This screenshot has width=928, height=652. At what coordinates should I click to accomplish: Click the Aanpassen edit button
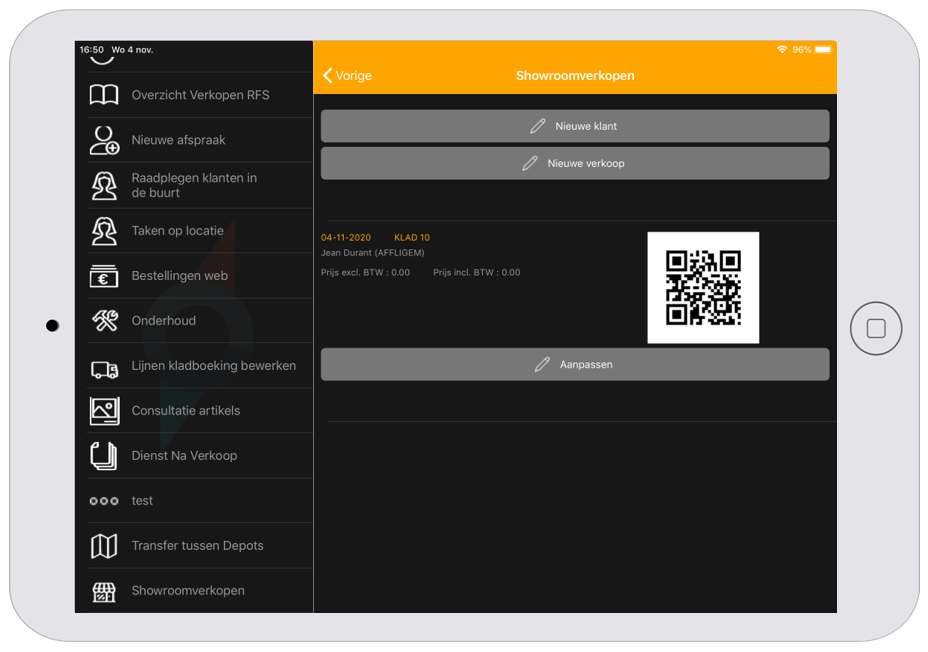[574, 365]
